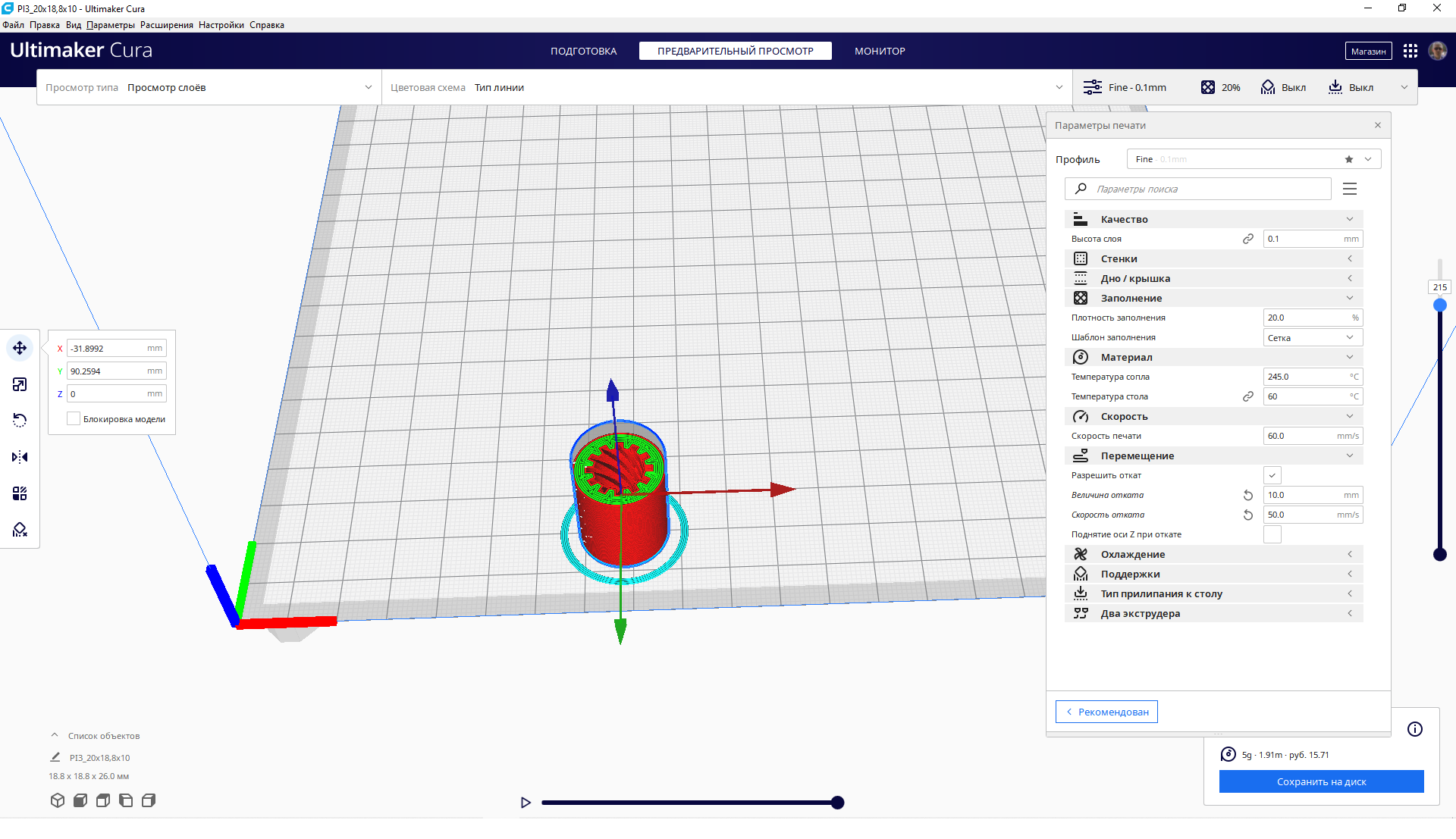The height and width of the screenshot is (839, 1456).
Task: Click Сохранить на диск button
Action: click(x=1321, y=781)
